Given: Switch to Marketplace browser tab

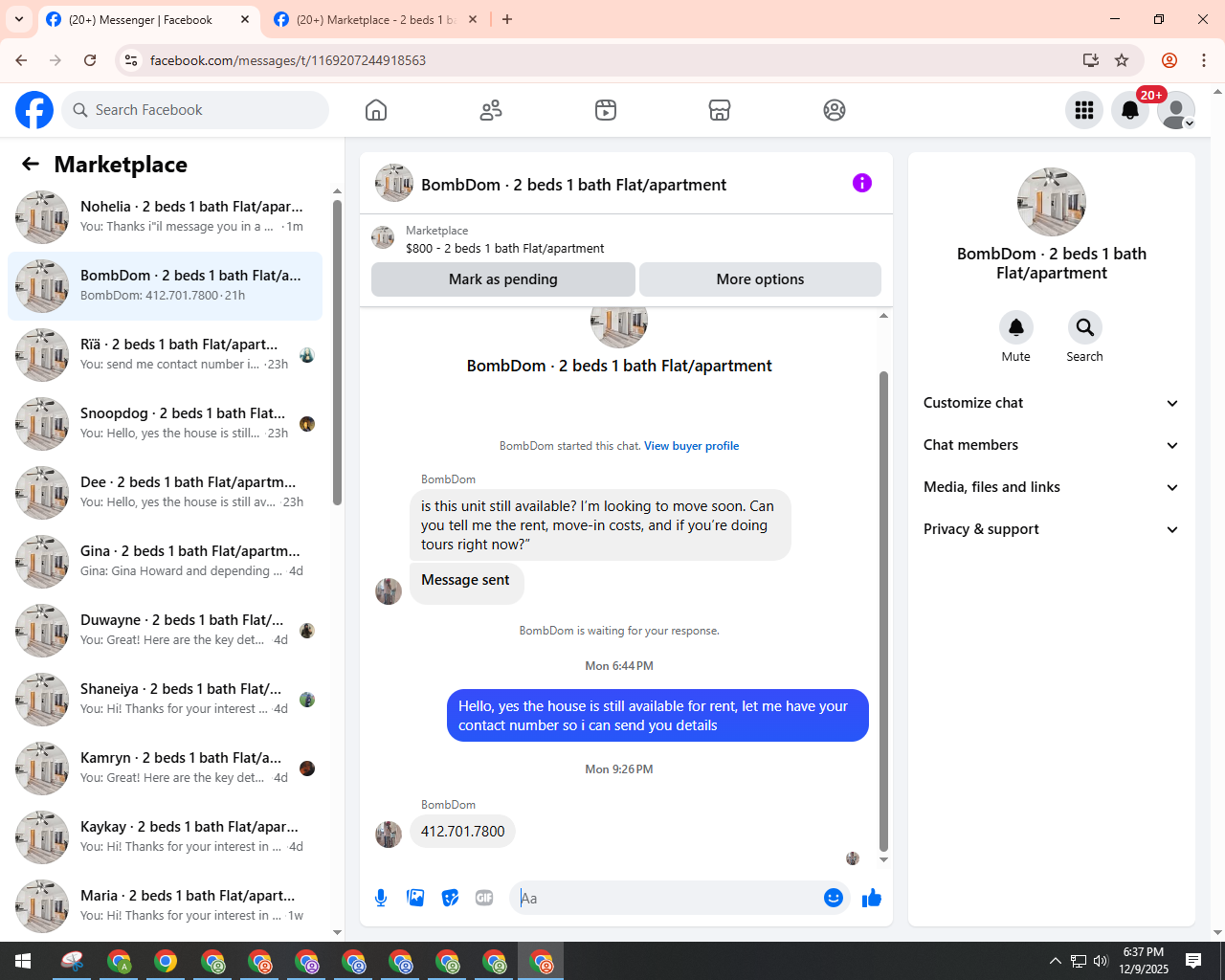Looking at the screenshot, I should click(376, 19).
